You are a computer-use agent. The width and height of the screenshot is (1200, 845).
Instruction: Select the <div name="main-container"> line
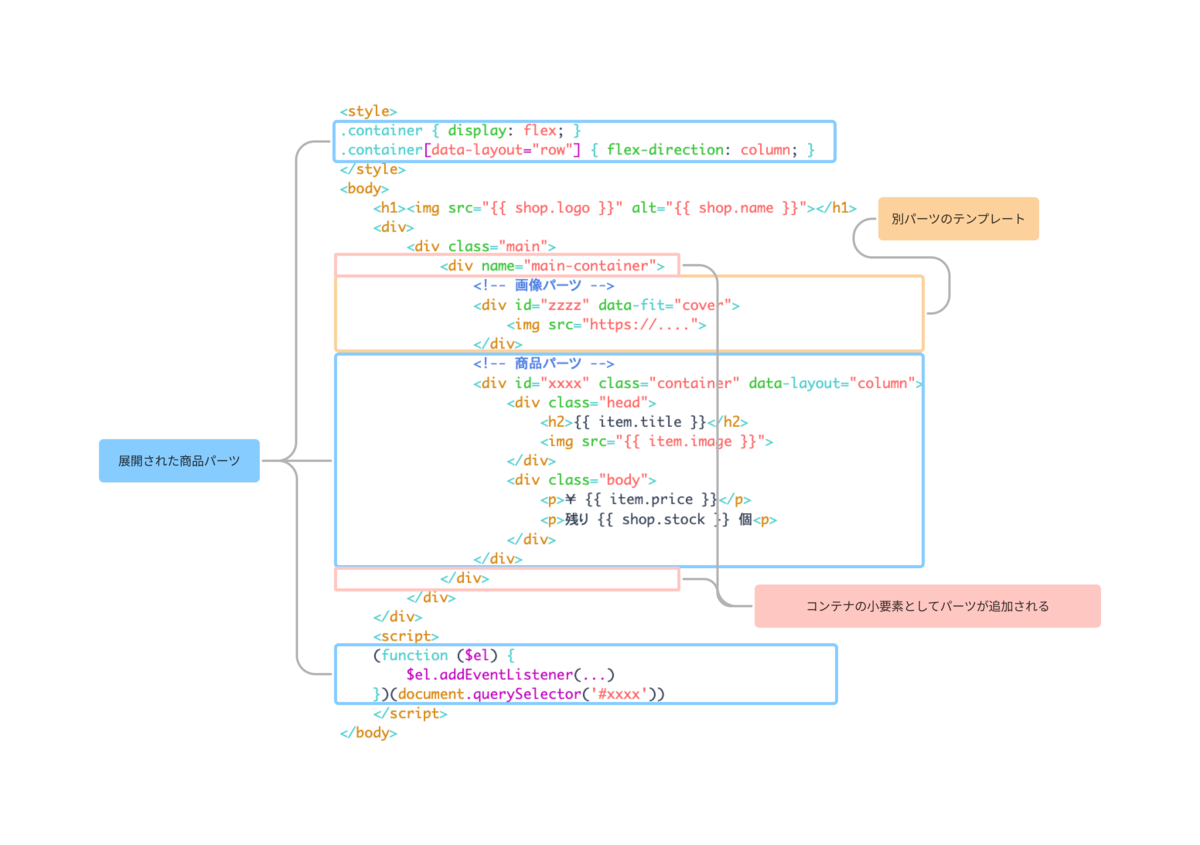[553, 266]
